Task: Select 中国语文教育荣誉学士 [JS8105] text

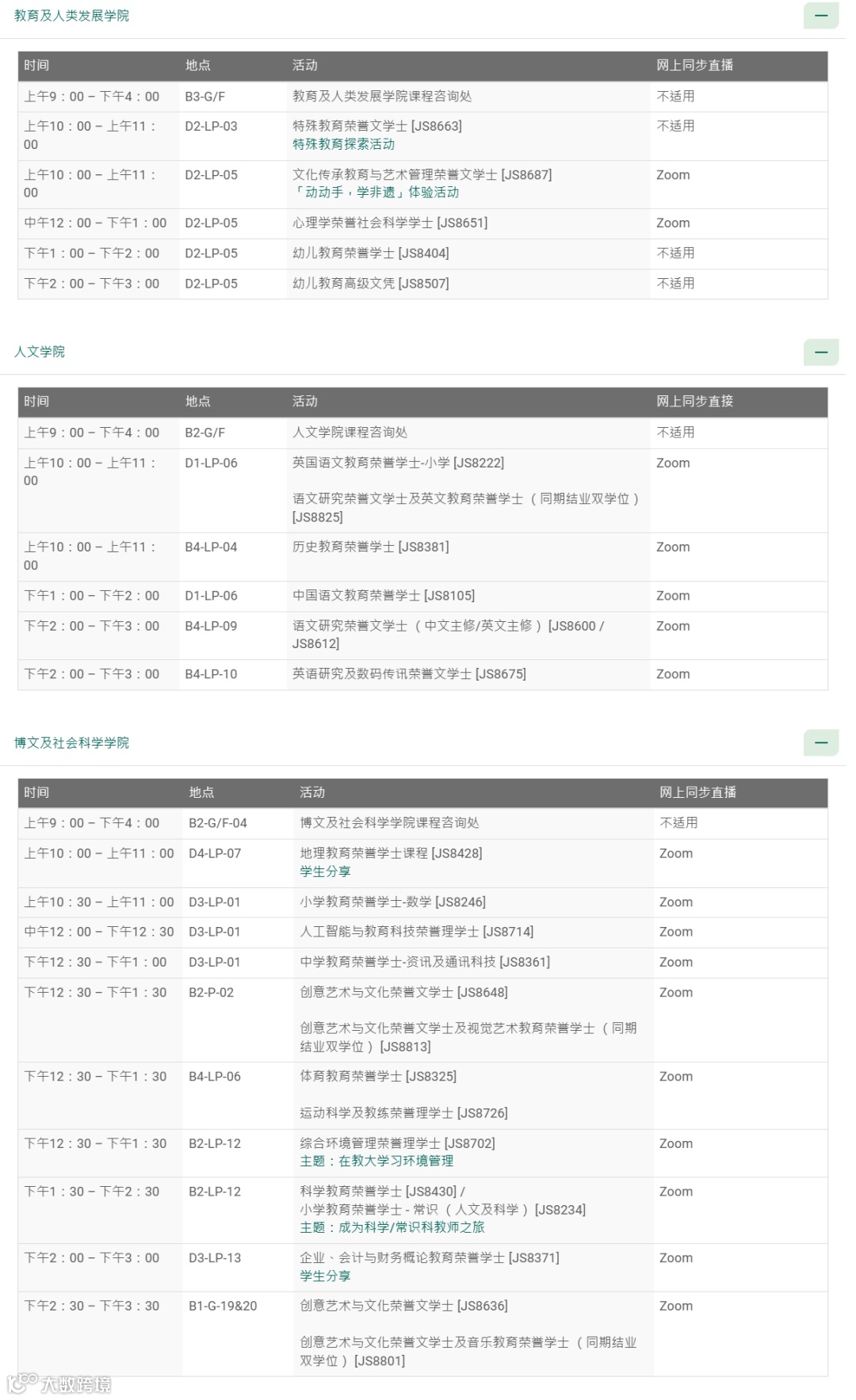Action: (384, 596)
